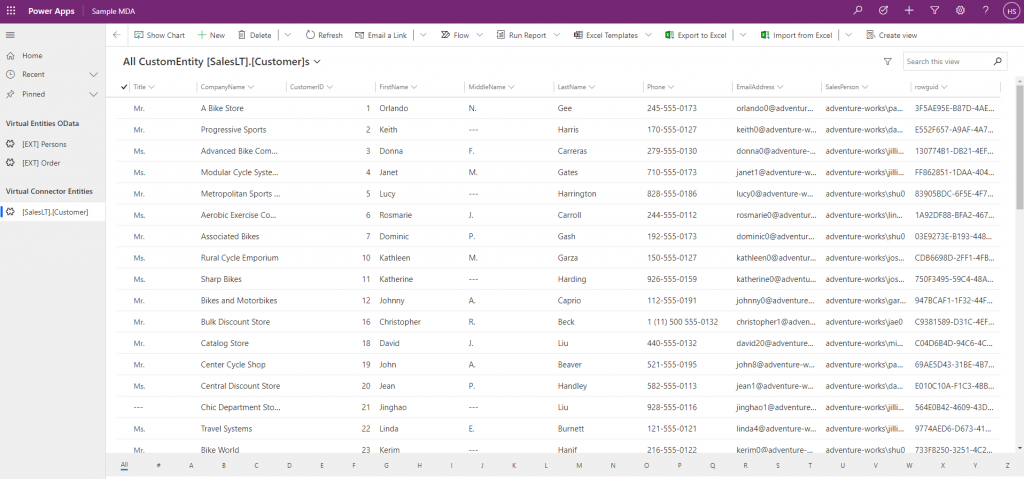Jump to # in the index bar
Screen dimensions: 1024x479
click(158, 466)
